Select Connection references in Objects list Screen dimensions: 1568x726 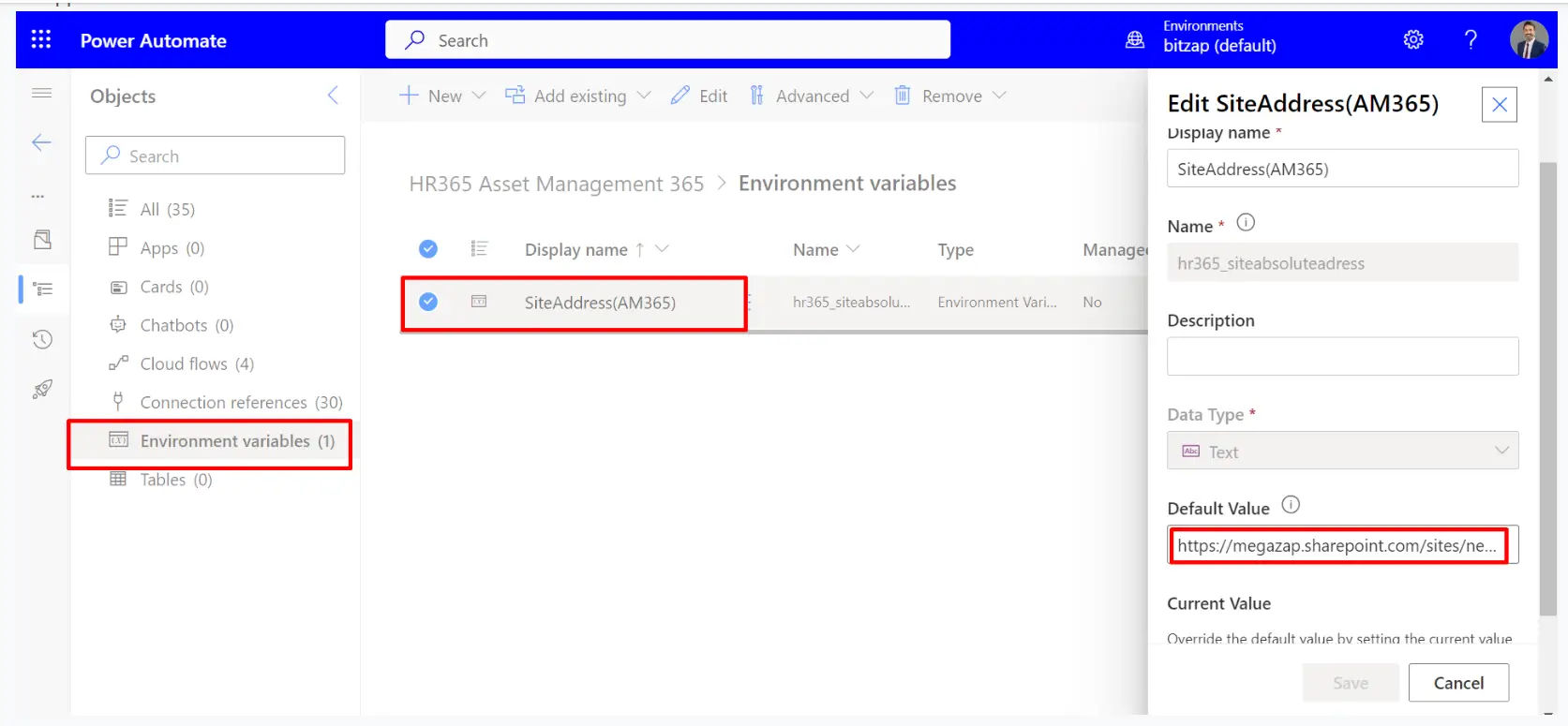click(x=240, y=402)
